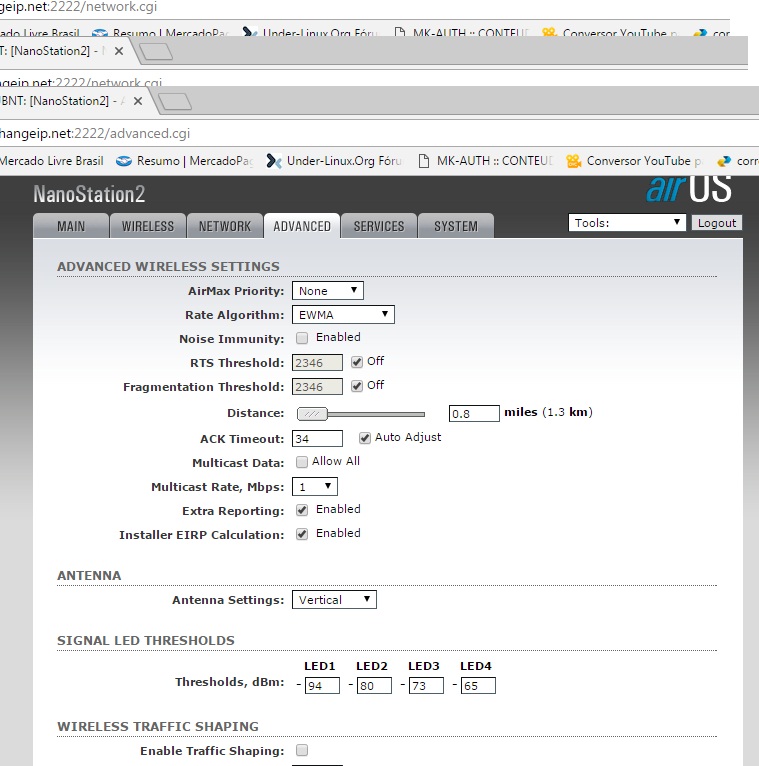Open the MAIN tab

[71, 226]
